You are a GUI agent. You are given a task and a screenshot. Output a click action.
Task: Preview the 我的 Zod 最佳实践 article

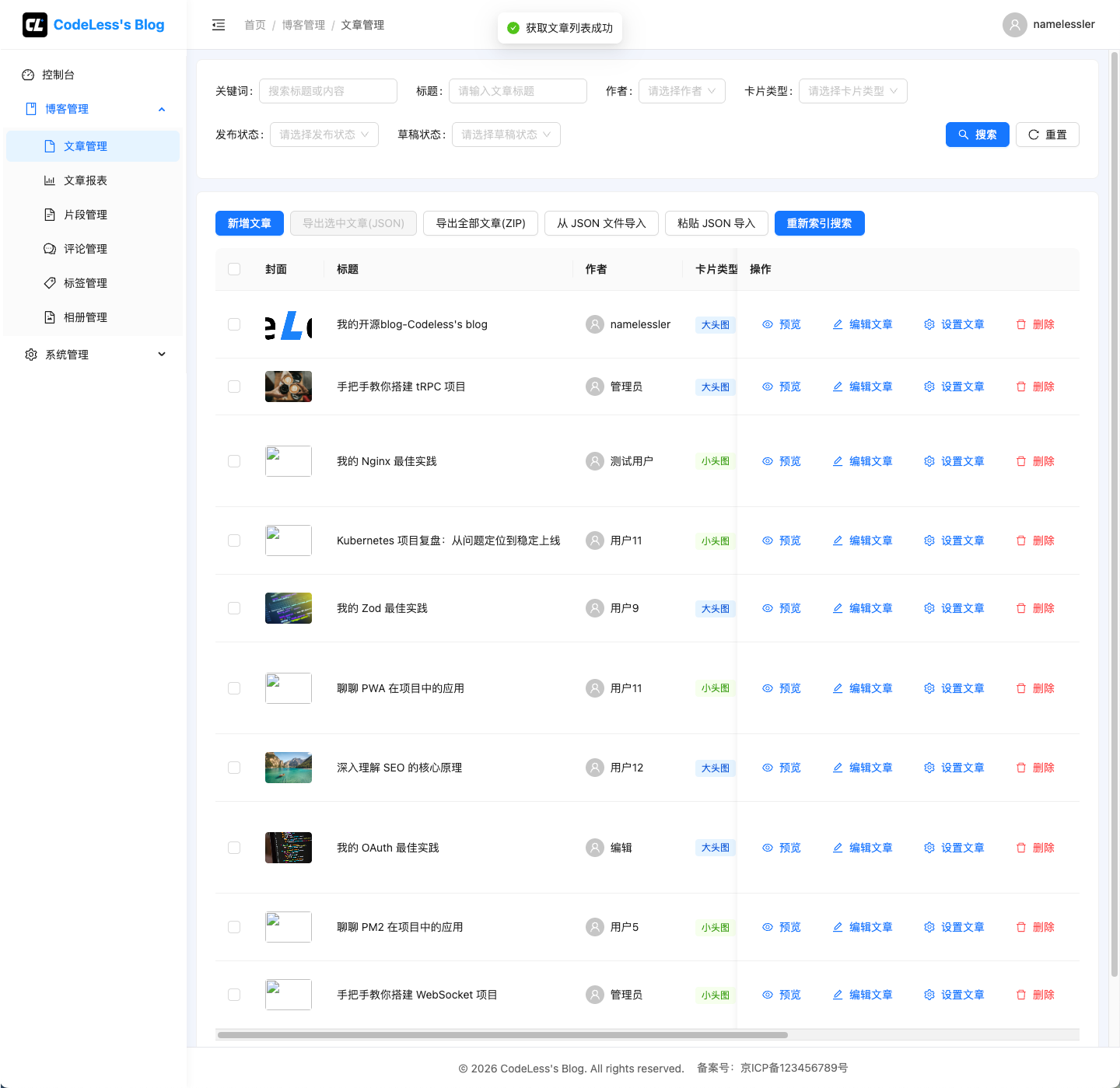click(782, 608)
